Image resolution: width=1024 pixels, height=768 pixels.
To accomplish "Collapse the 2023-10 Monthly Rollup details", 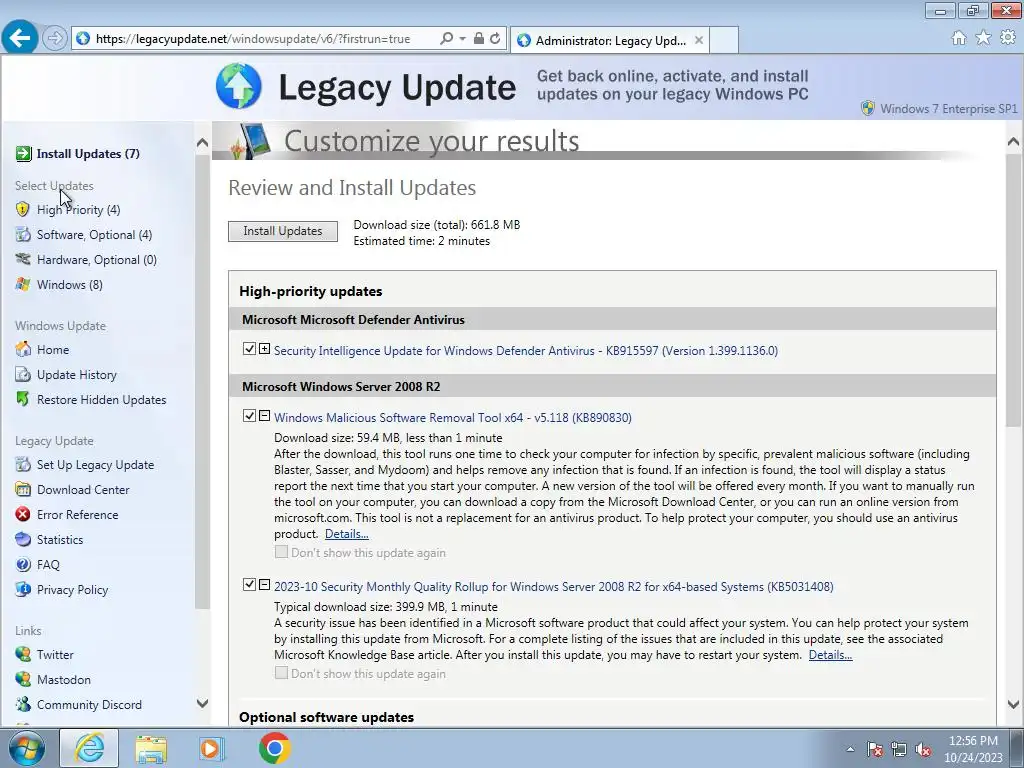I will (x=264, y=584).
